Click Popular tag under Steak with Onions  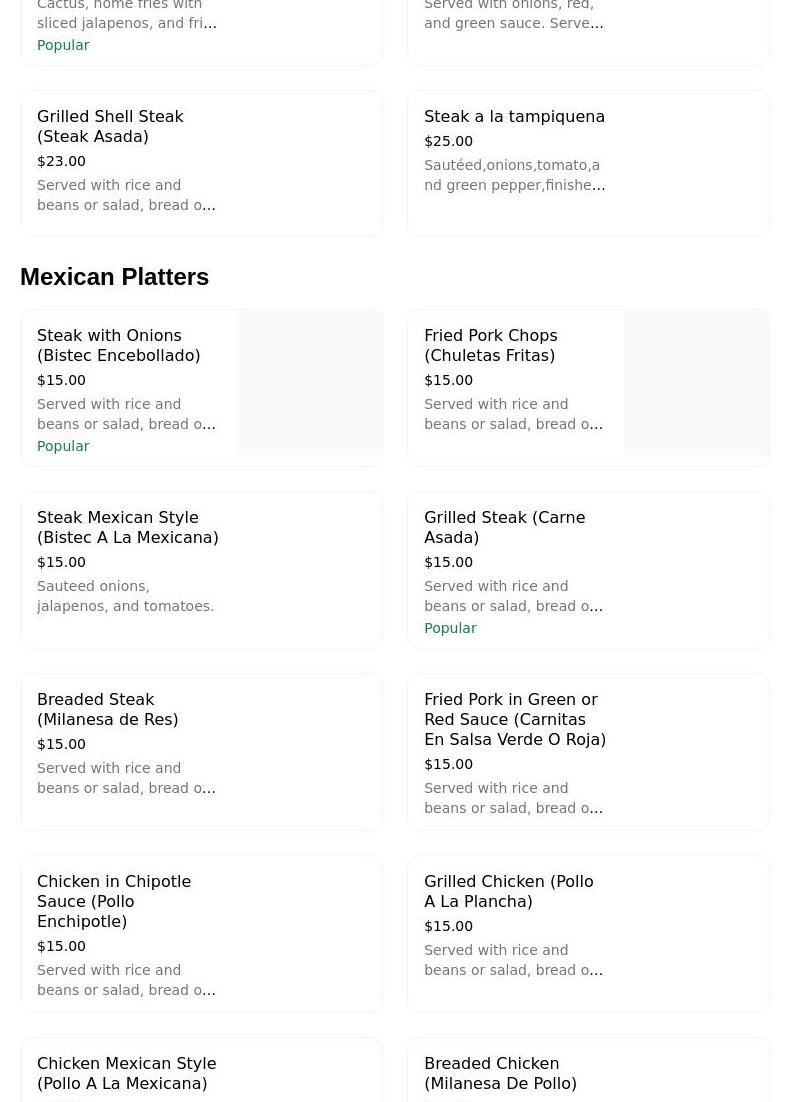[63, 447]
